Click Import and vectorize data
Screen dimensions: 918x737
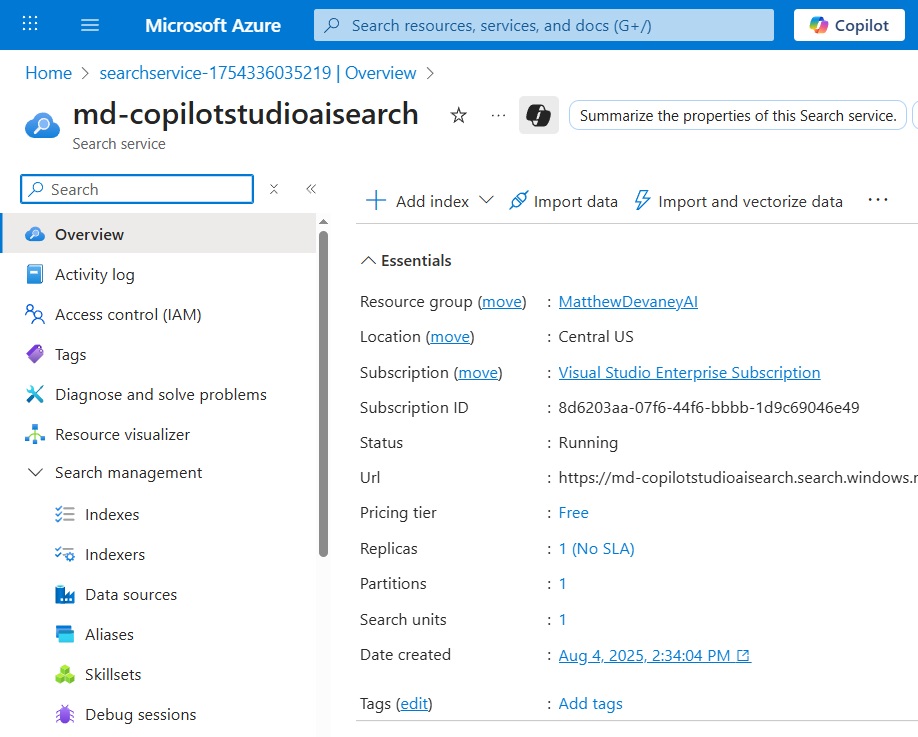[x=739, y=201]
